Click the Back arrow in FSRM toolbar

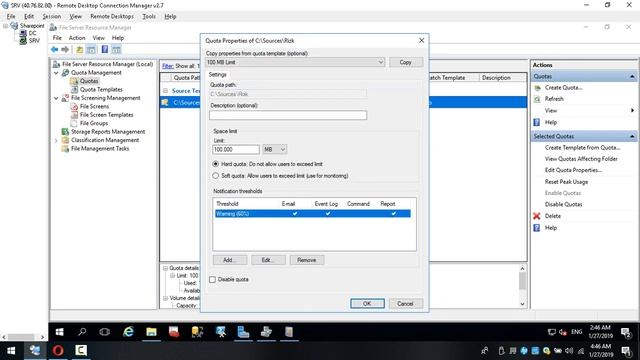coord(54,49)
